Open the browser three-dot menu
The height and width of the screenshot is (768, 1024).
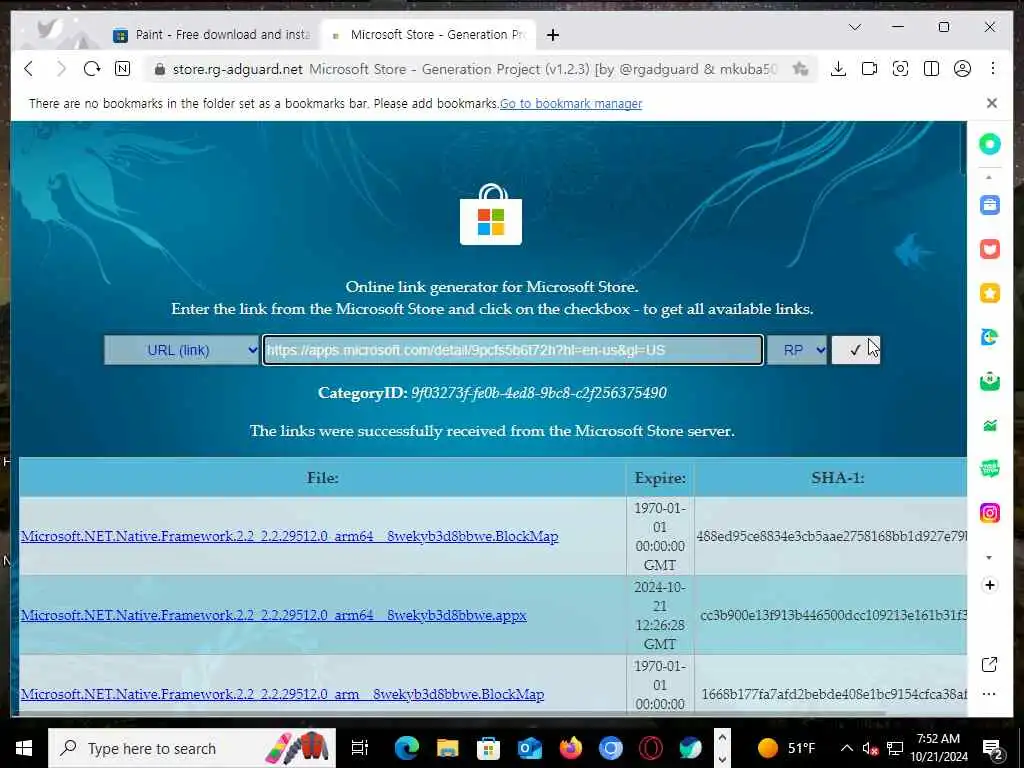pos(993,69)
